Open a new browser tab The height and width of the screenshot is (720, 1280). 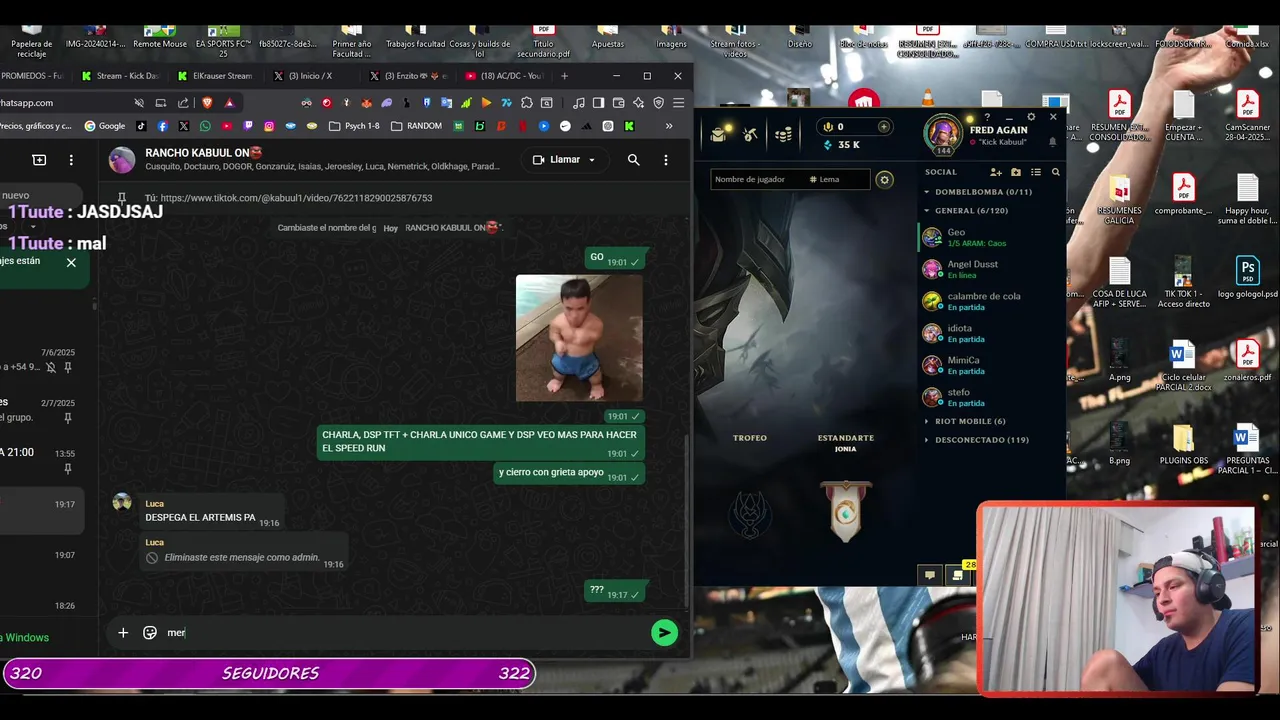coord(565,76)
